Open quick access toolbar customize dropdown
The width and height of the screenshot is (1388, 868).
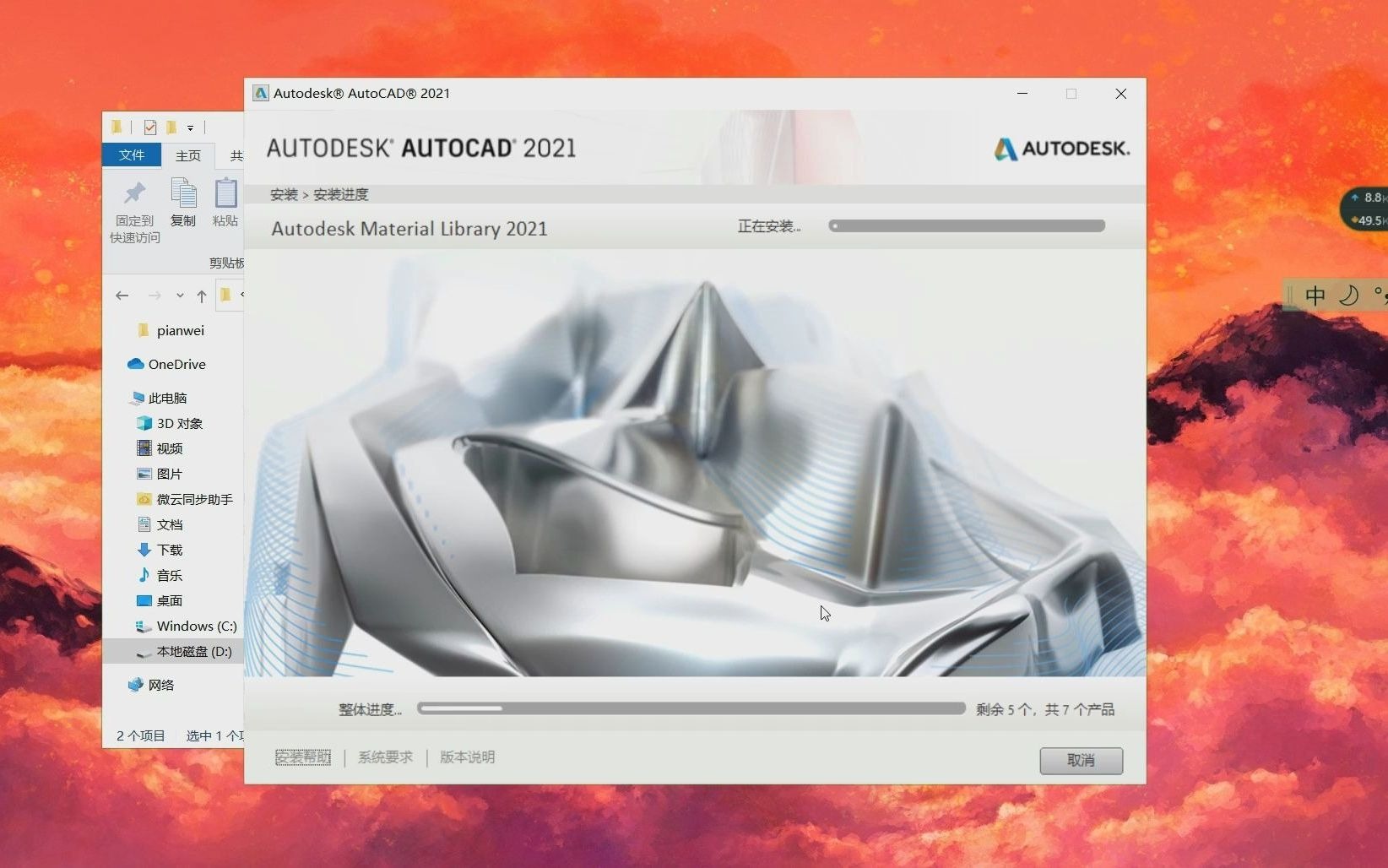190,128
